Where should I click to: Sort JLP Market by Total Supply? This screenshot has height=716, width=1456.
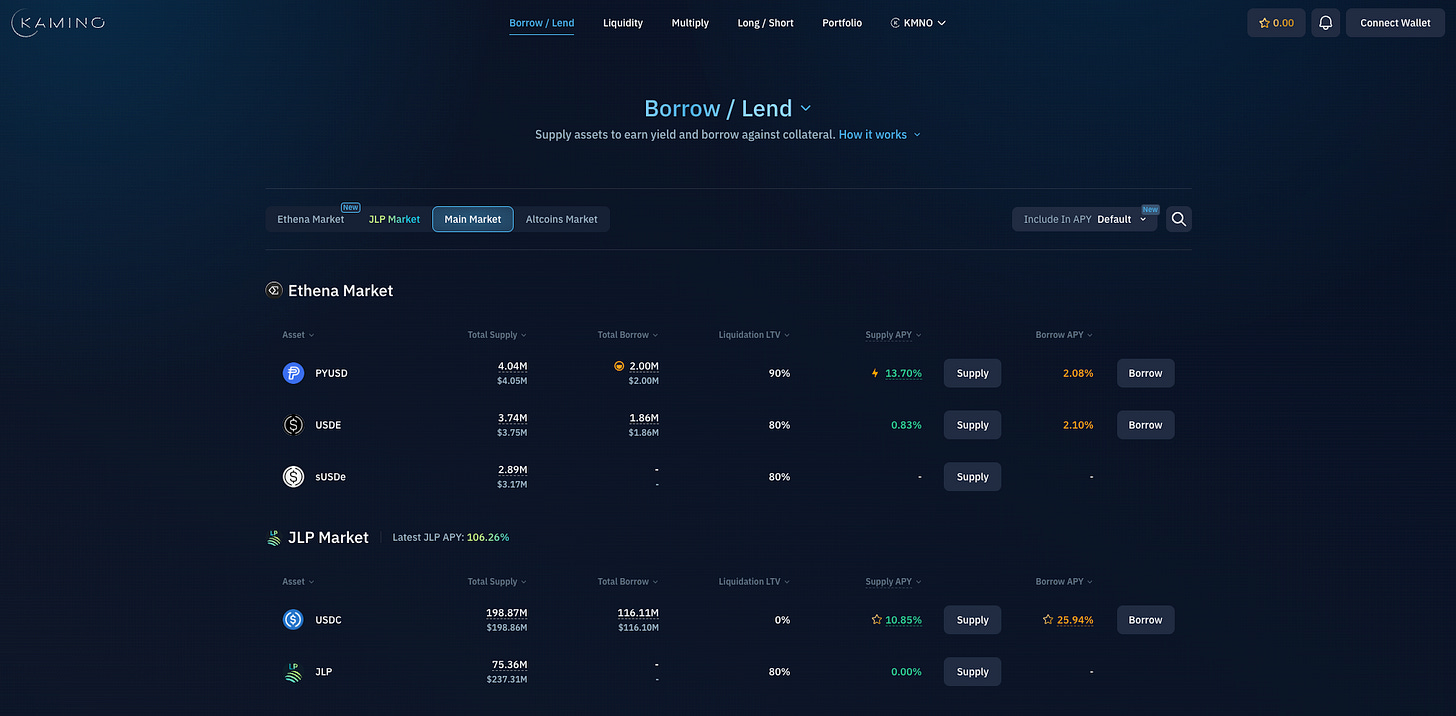(x=497, y=581)
